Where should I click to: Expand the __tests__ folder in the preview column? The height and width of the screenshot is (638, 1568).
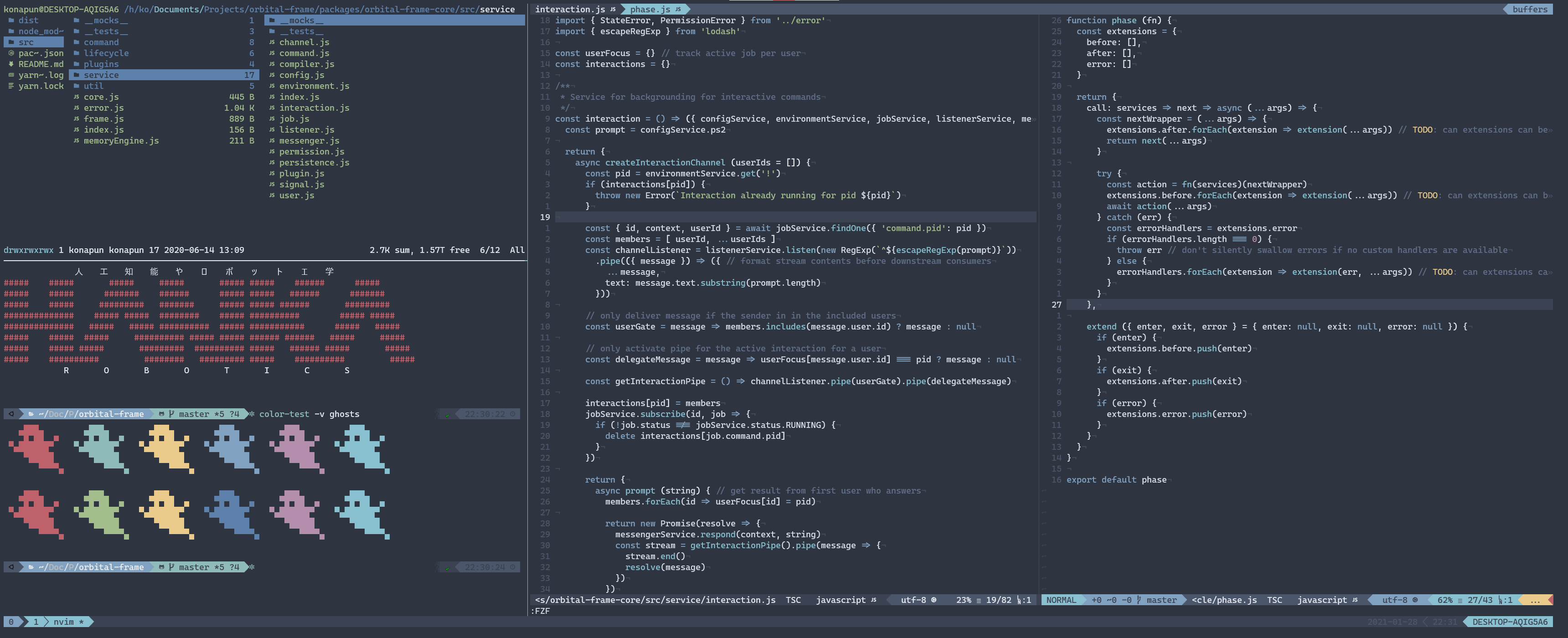click(x=301, y=31)
